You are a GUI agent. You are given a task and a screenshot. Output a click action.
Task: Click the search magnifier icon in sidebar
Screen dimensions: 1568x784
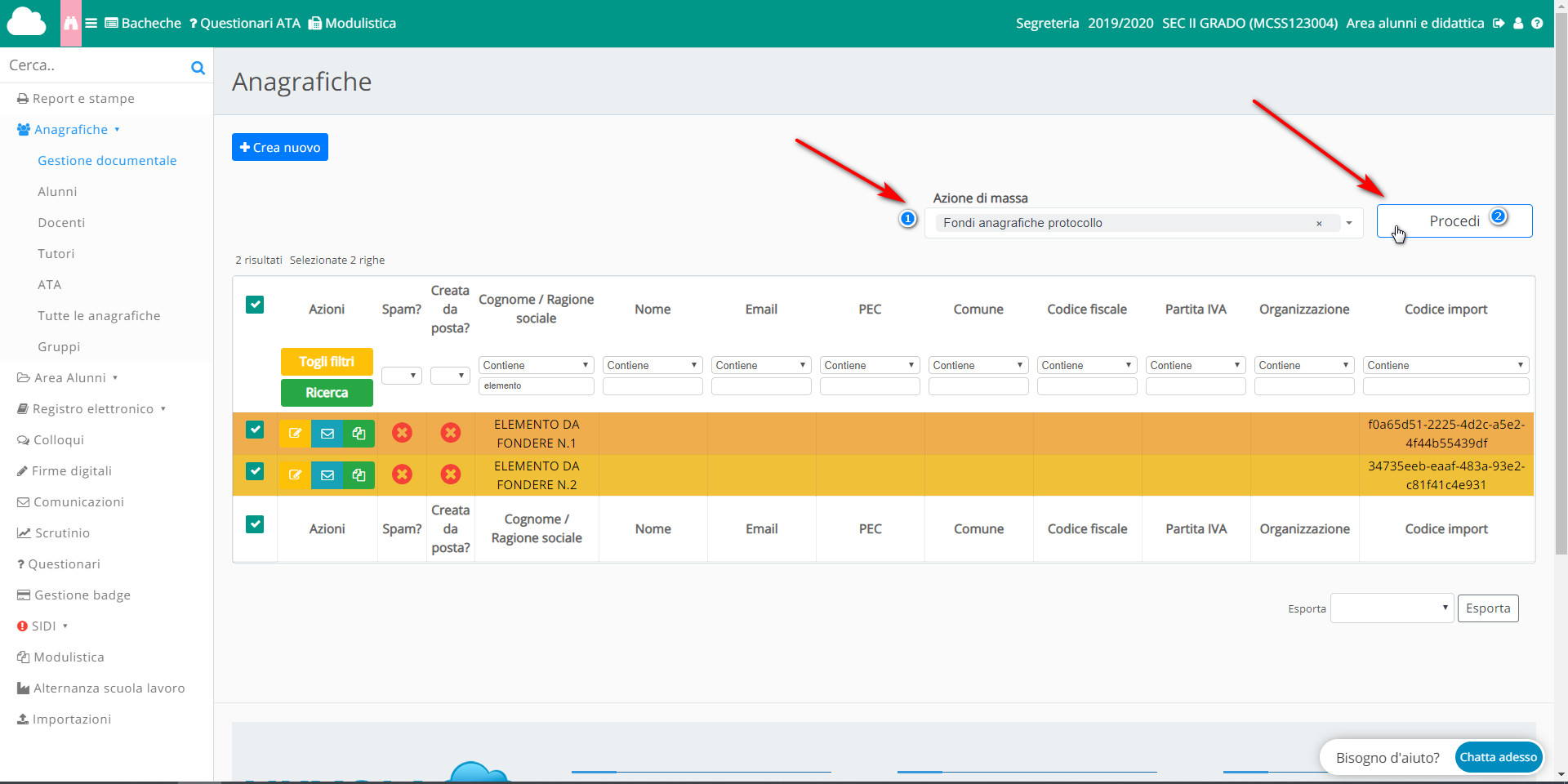[198, 68]
